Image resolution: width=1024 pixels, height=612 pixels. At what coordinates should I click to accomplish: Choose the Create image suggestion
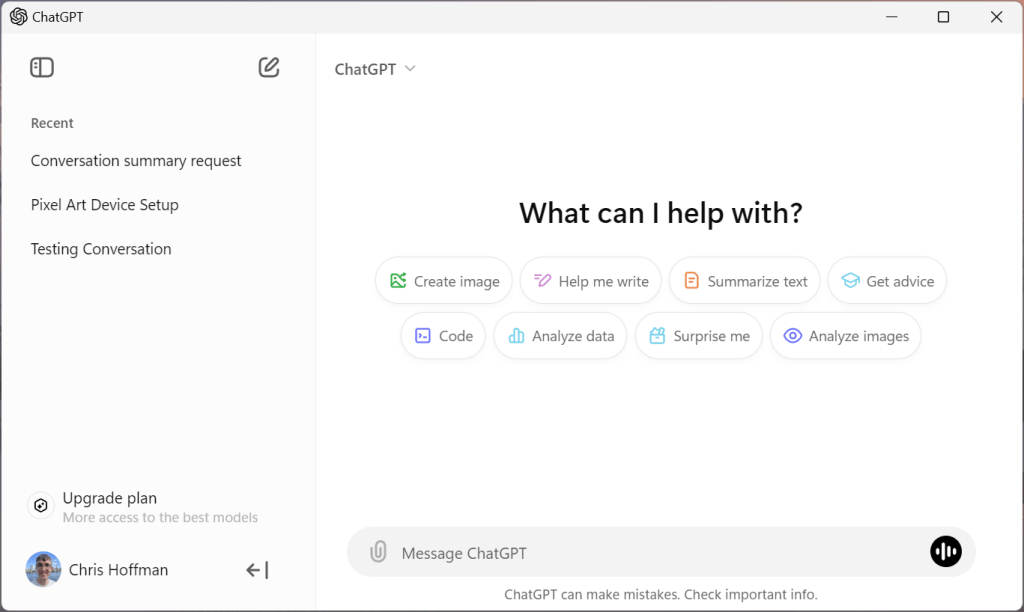444,281
